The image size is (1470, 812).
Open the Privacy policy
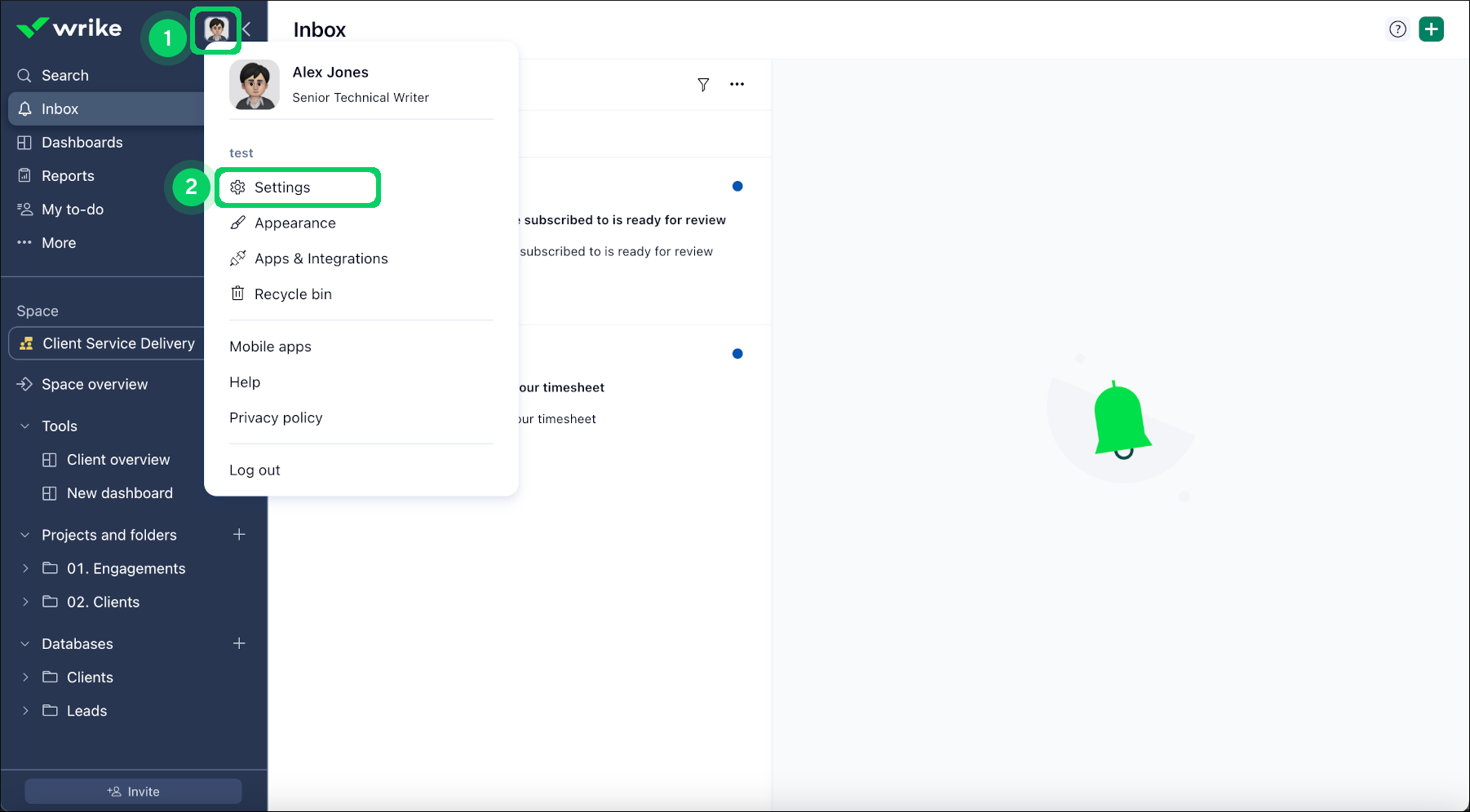276,417
